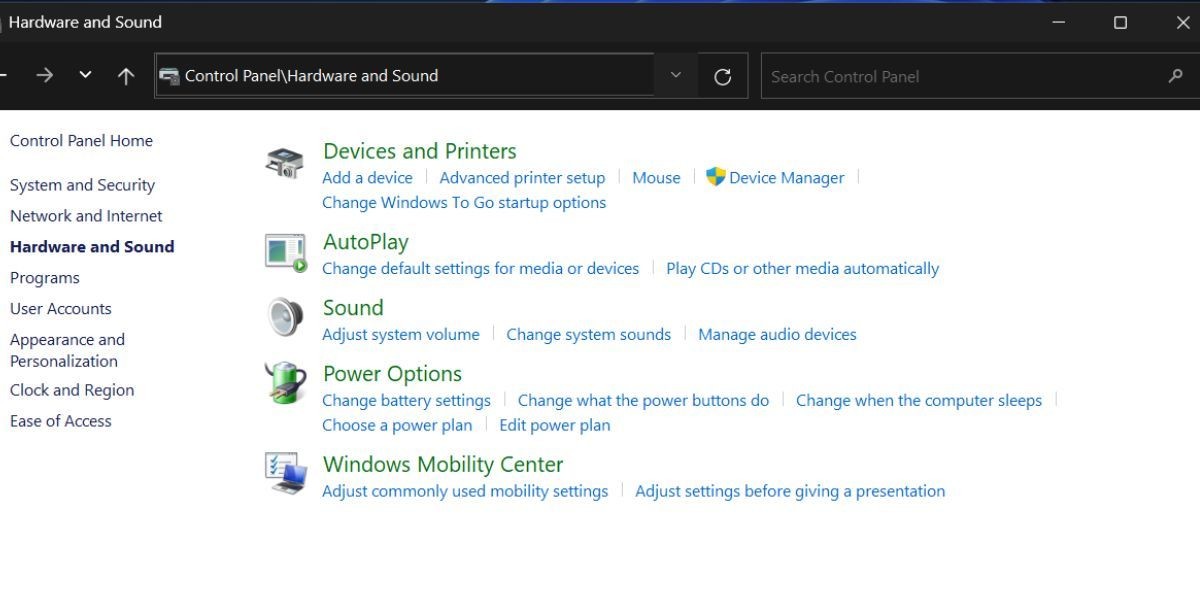The width and height of the screenshot is (1200, 600).
Task: Click the address path Control Panel\Hardware and Sound
Action: pyautogui.click(x=311, y=76)
